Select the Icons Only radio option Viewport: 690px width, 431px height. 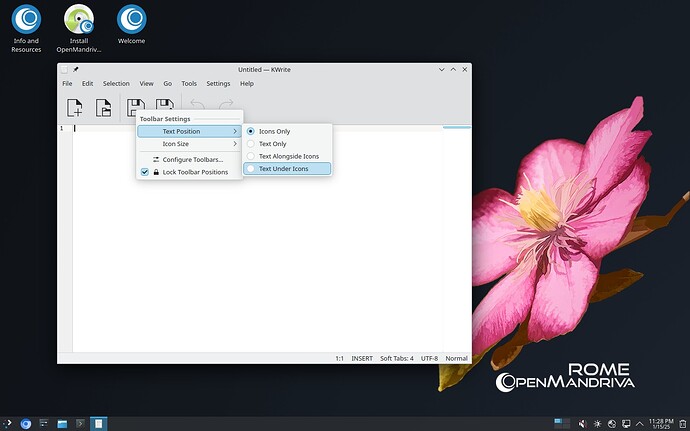click(274, 131)
